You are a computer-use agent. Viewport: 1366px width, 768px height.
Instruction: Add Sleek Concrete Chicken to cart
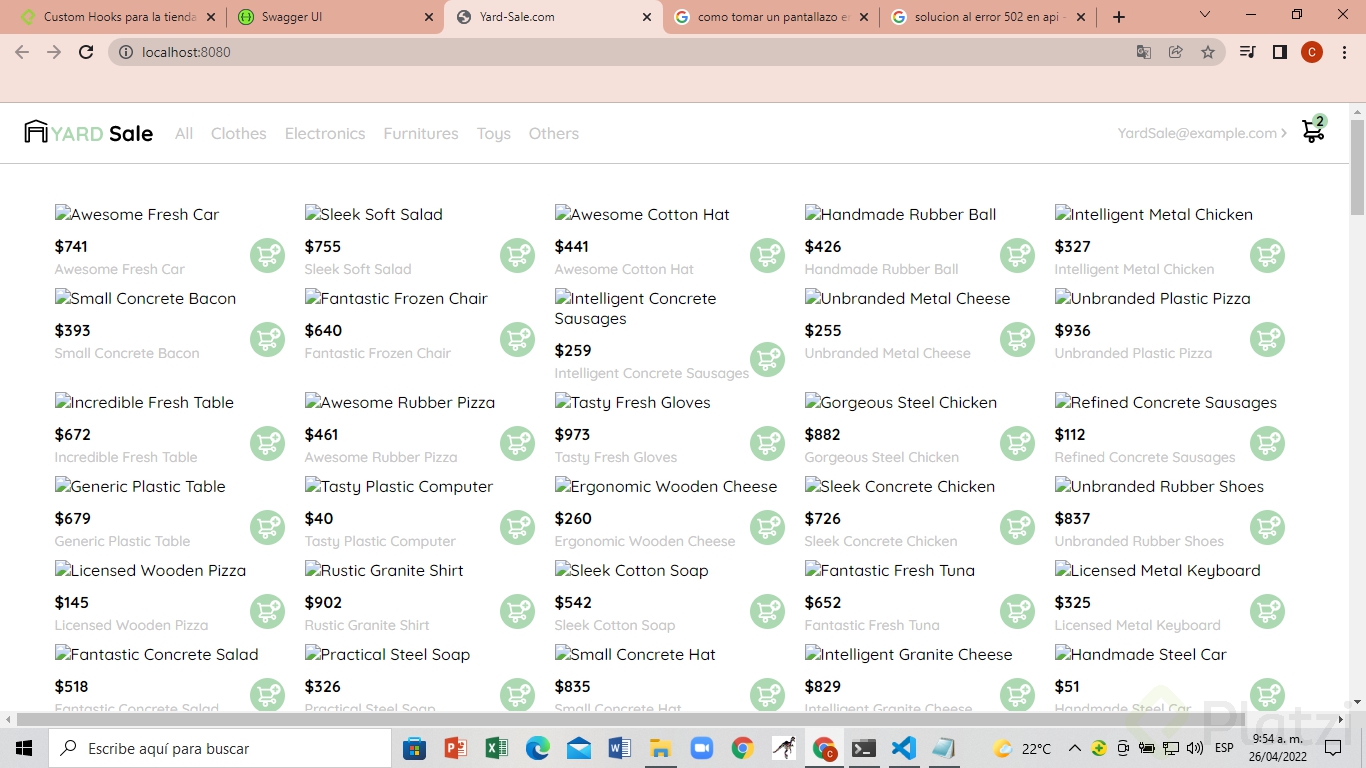pos(1017,528)
